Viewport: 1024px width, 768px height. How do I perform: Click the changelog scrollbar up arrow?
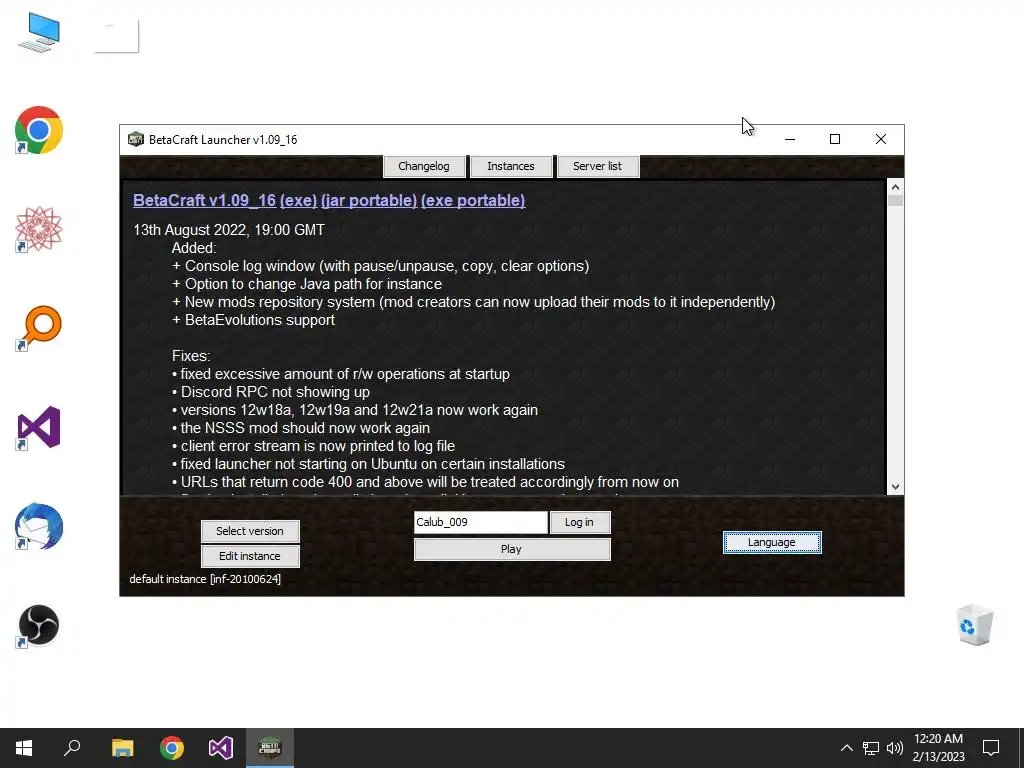coord(895,187)
